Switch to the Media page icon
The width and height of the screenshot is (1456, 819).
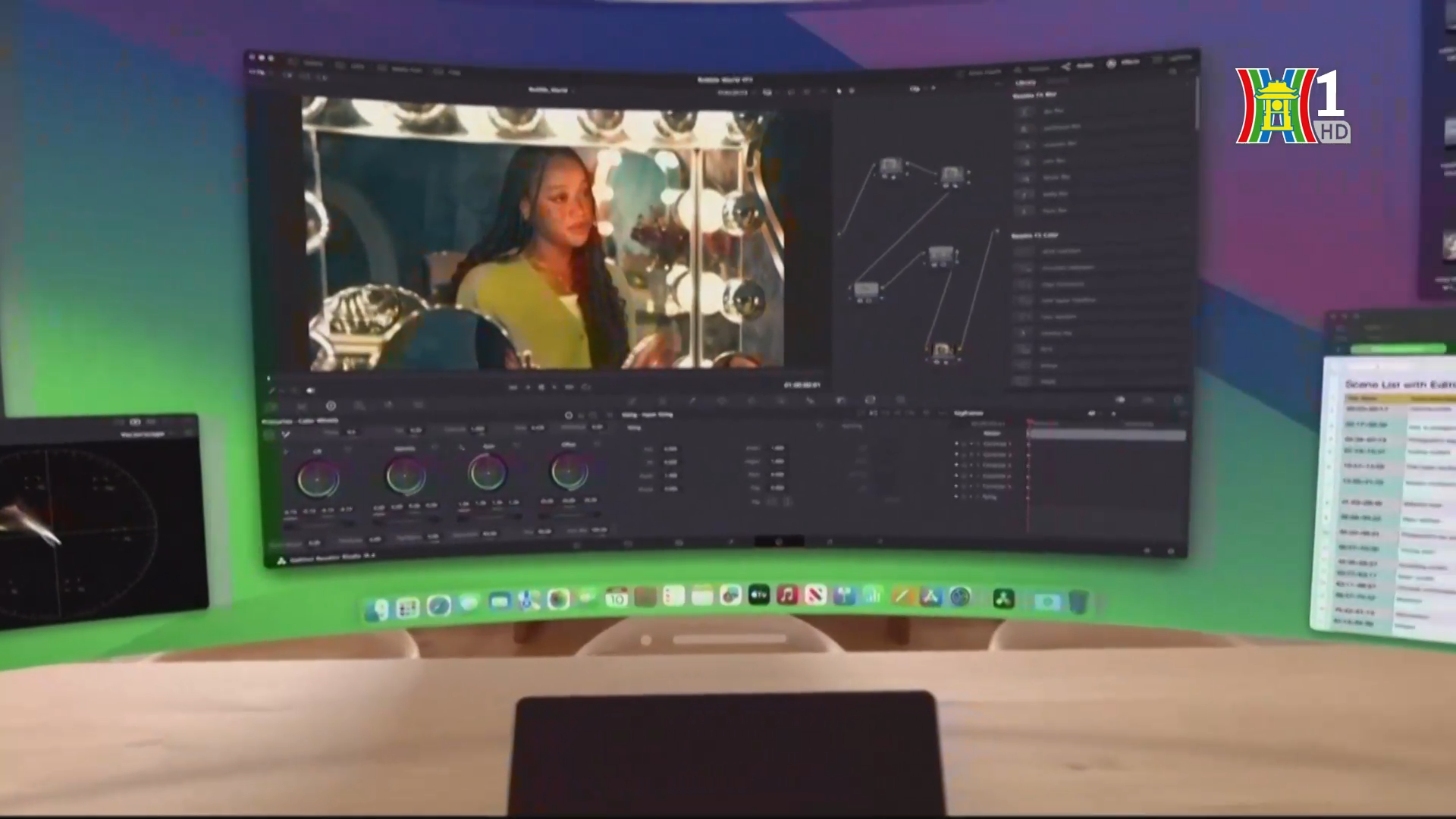click(x=576, y=544)
